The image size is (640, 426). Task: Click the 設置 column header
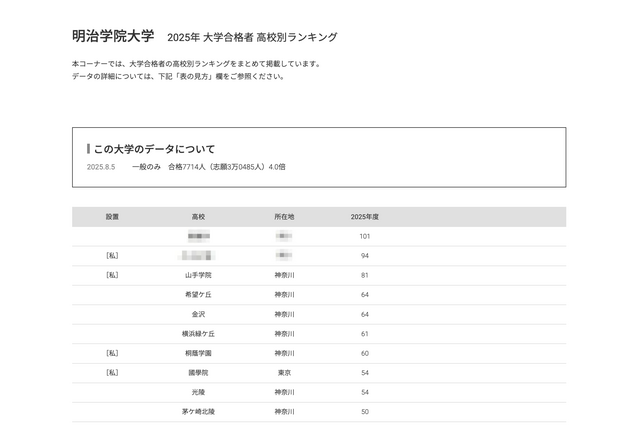(x=112, y=217)
